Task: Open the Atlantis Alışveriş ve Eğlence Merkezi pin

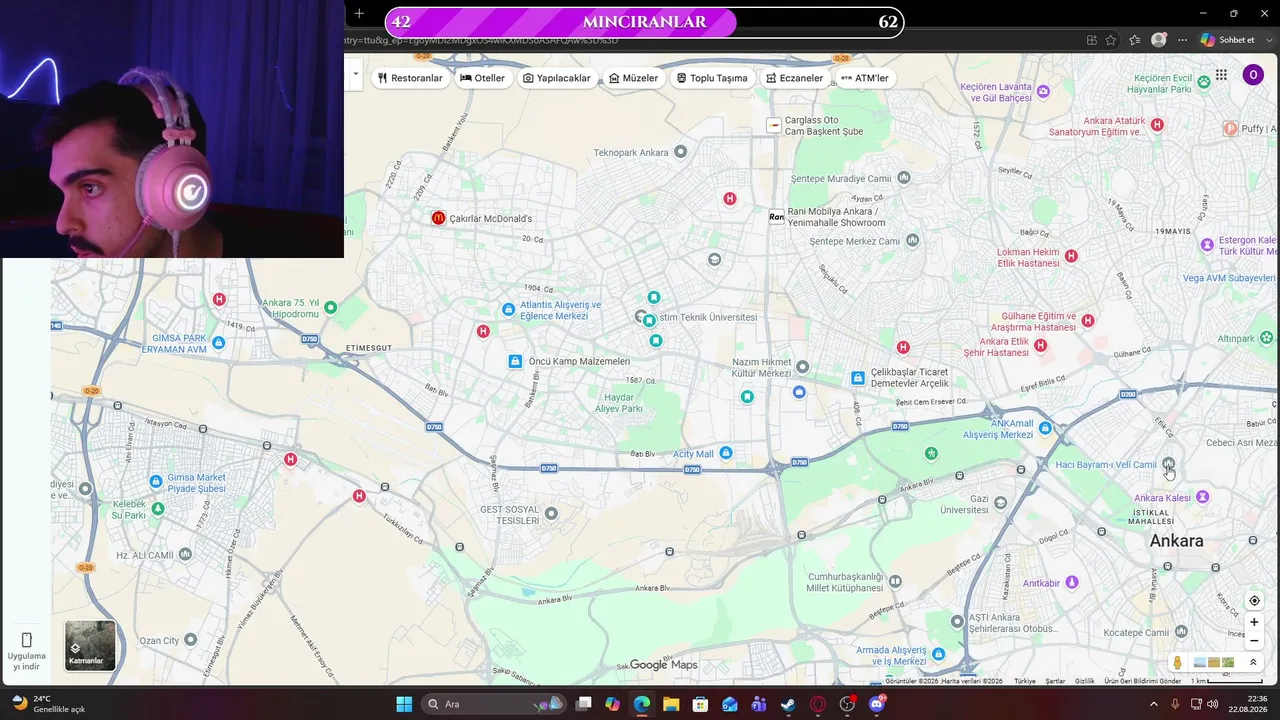Action: [508, 310]
